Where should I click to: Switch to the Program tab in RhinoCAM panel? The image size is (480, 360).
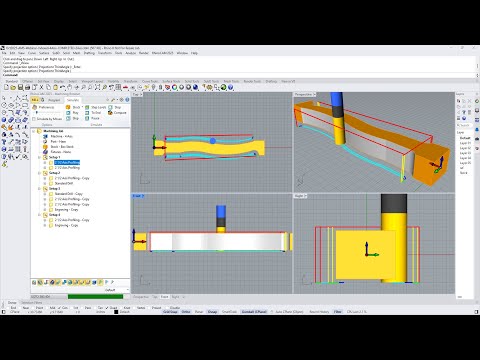(x=54, y=100)
